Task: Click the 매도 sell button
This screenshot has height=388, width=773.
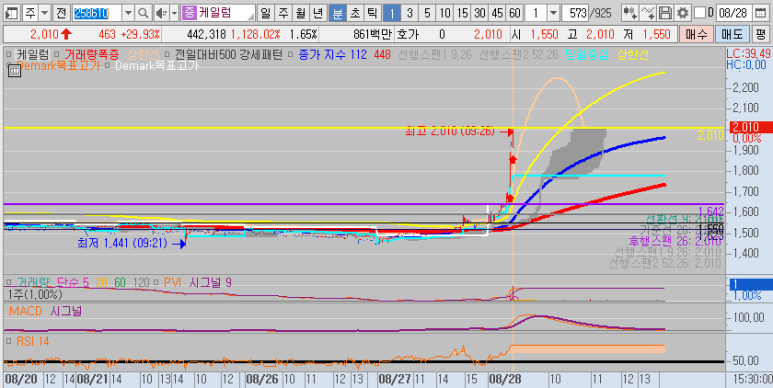Action: pyautogui.click(x=732, y=35)
